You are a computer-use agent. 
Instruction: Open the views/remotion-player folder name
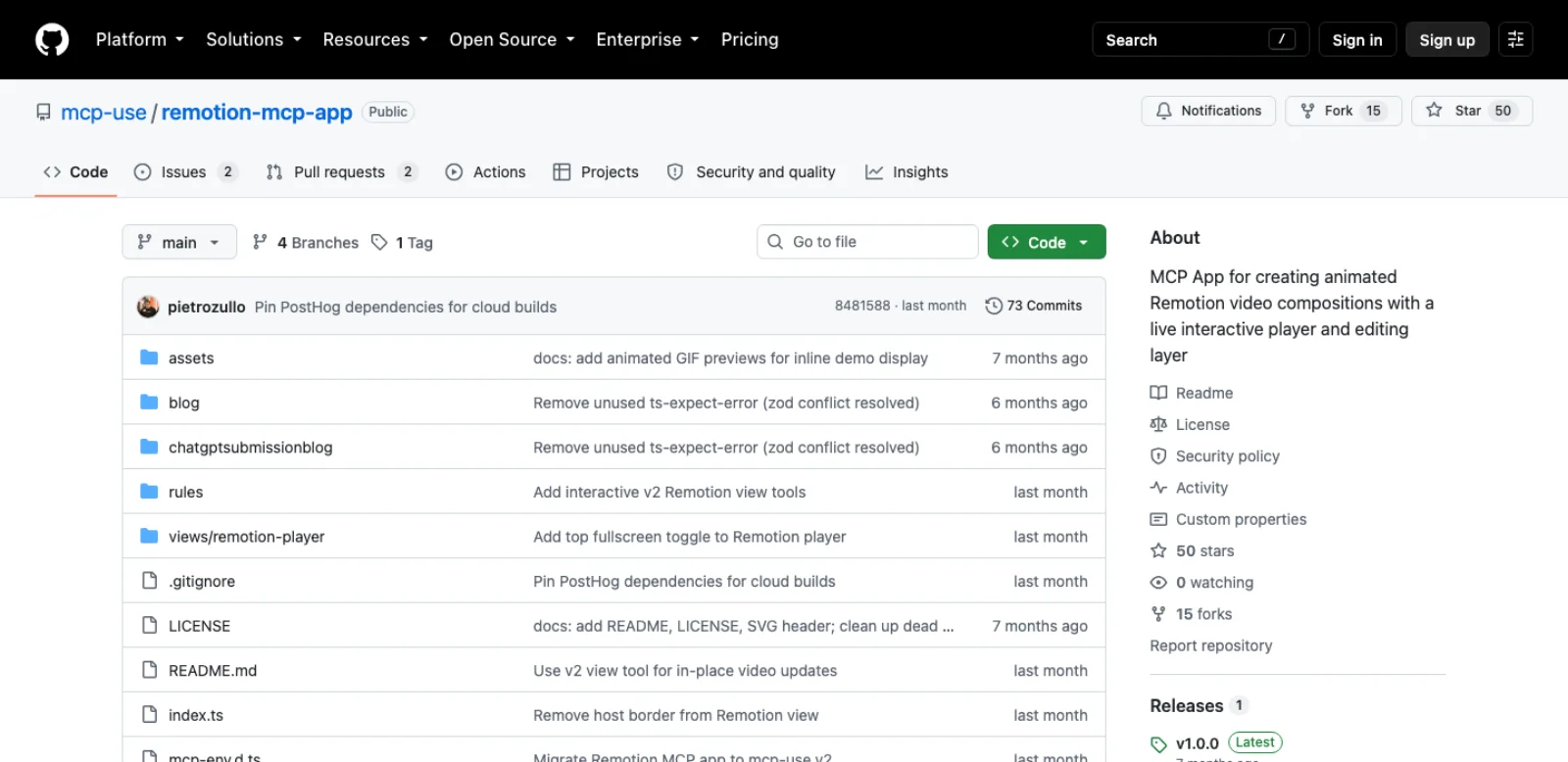tap(246, 537)
